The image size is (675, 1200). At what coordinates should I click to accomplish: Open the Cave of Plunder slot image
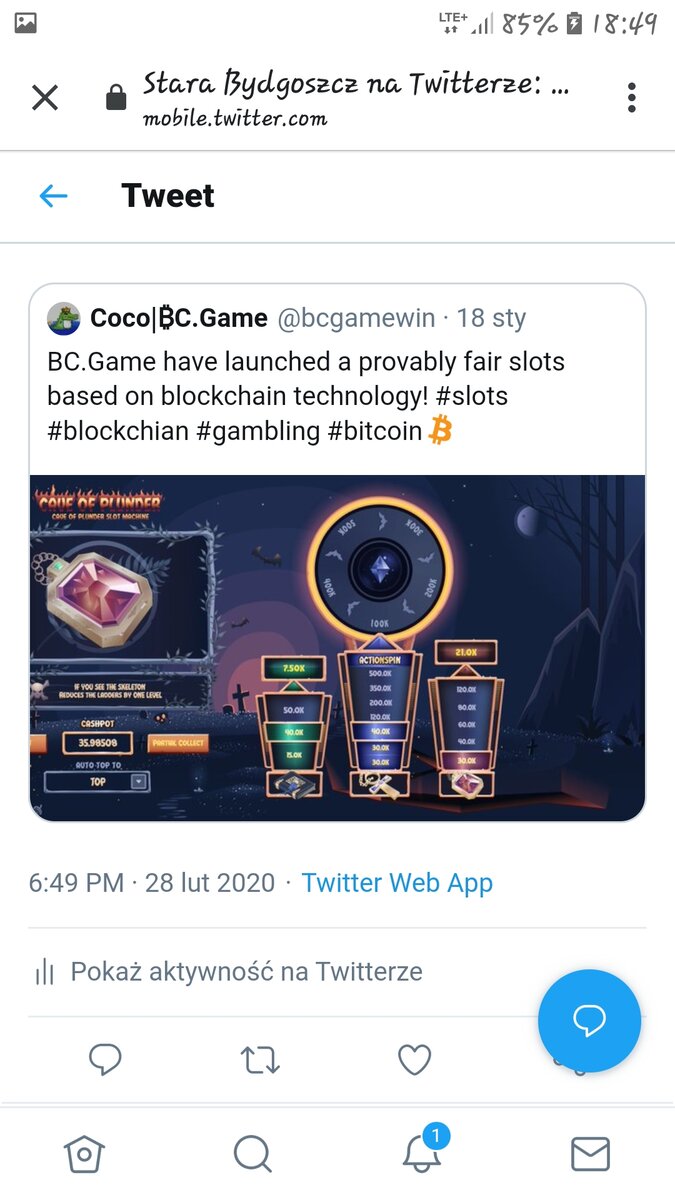click(337, 647)
